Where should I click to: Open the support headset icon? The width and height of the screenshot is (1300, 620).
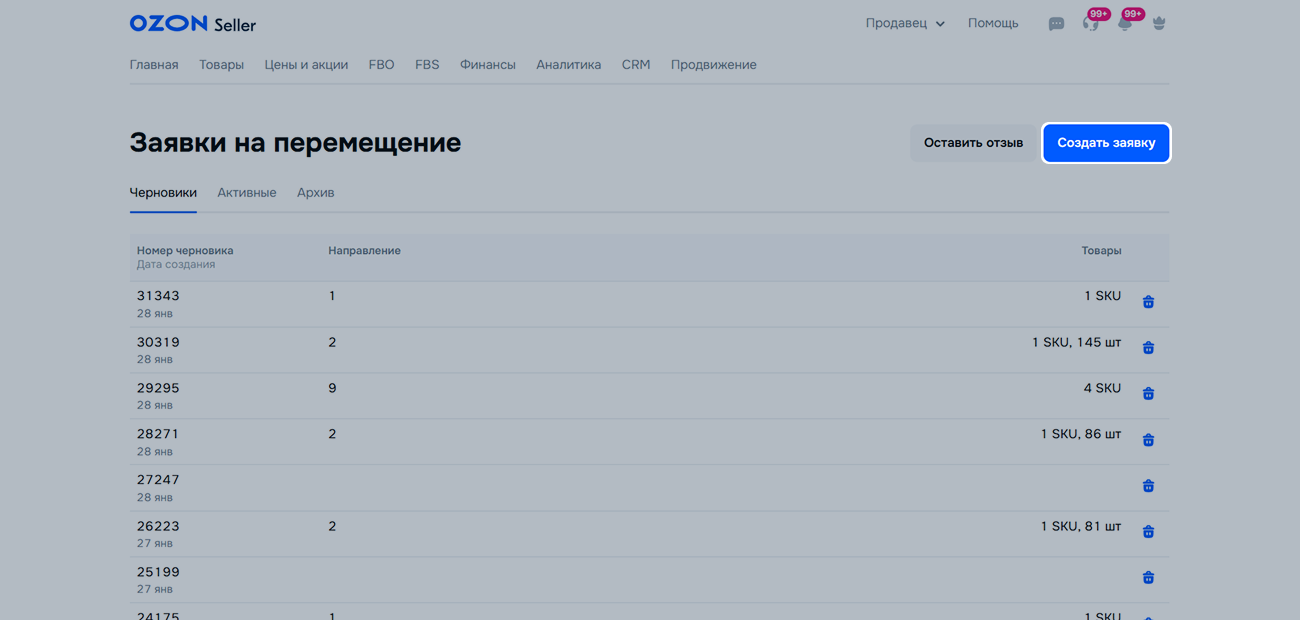pyautogui.click(x=1090, y=24)
